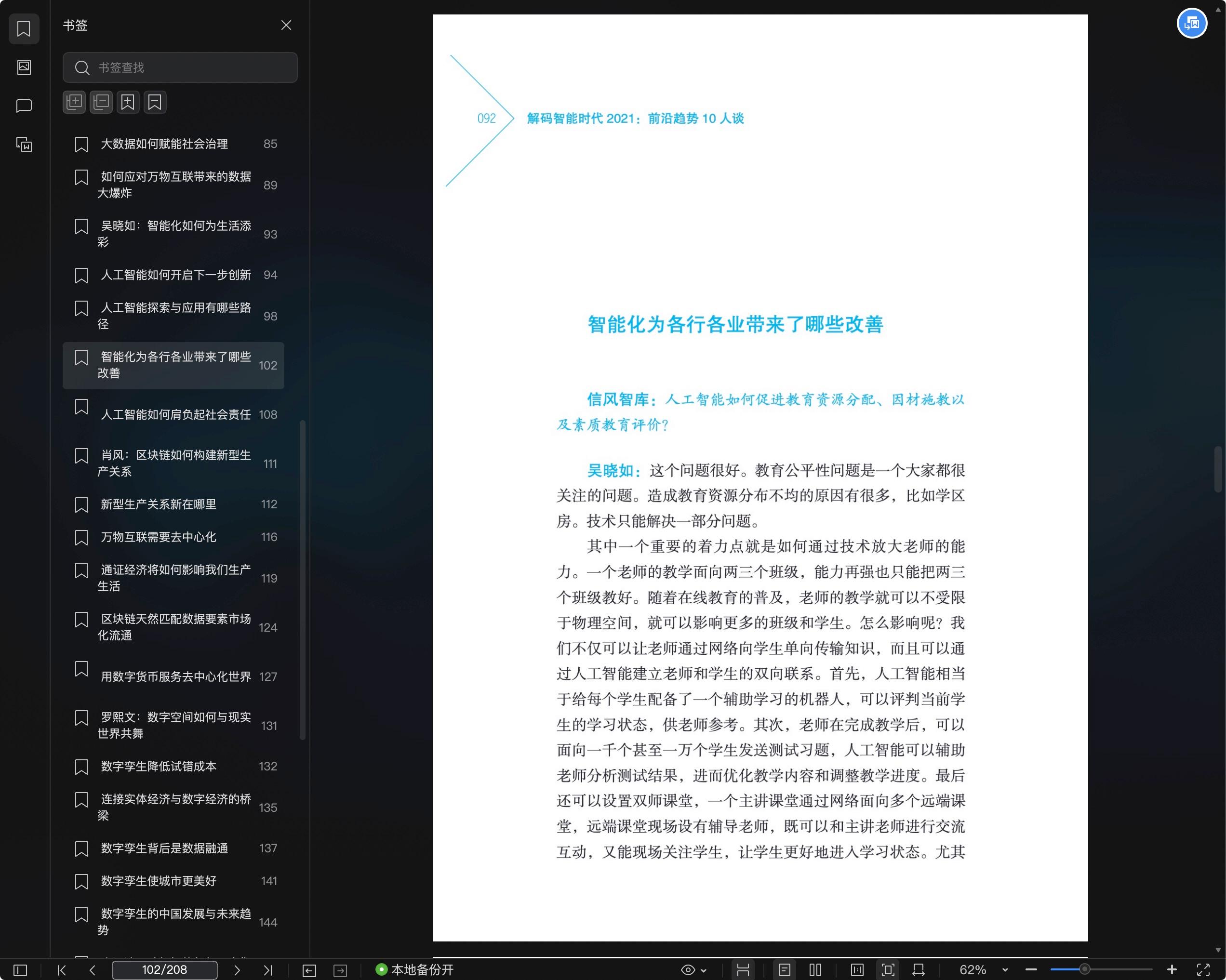
Task: Click the document page scrollbar thumb
Action: click(1218, 470)
